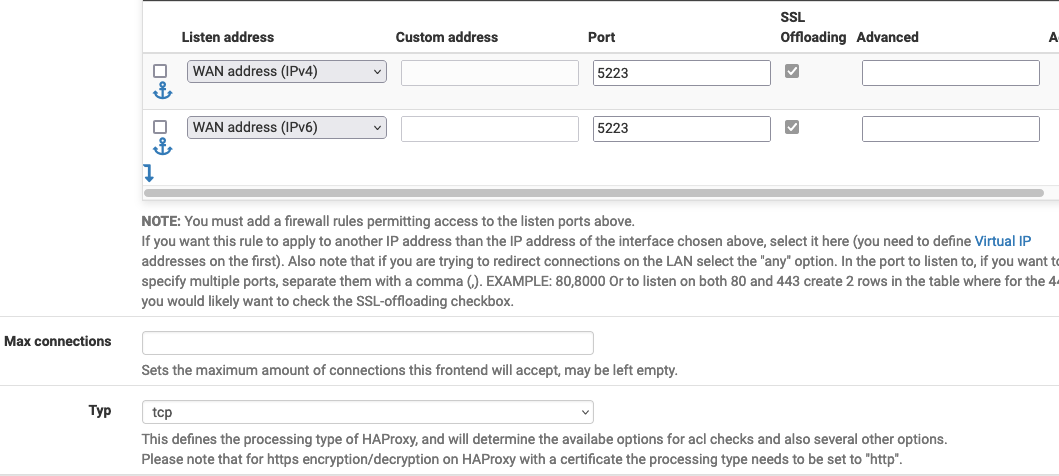Click the anchor icon on the IPv4 row
1059x476 pixels.
162,92
